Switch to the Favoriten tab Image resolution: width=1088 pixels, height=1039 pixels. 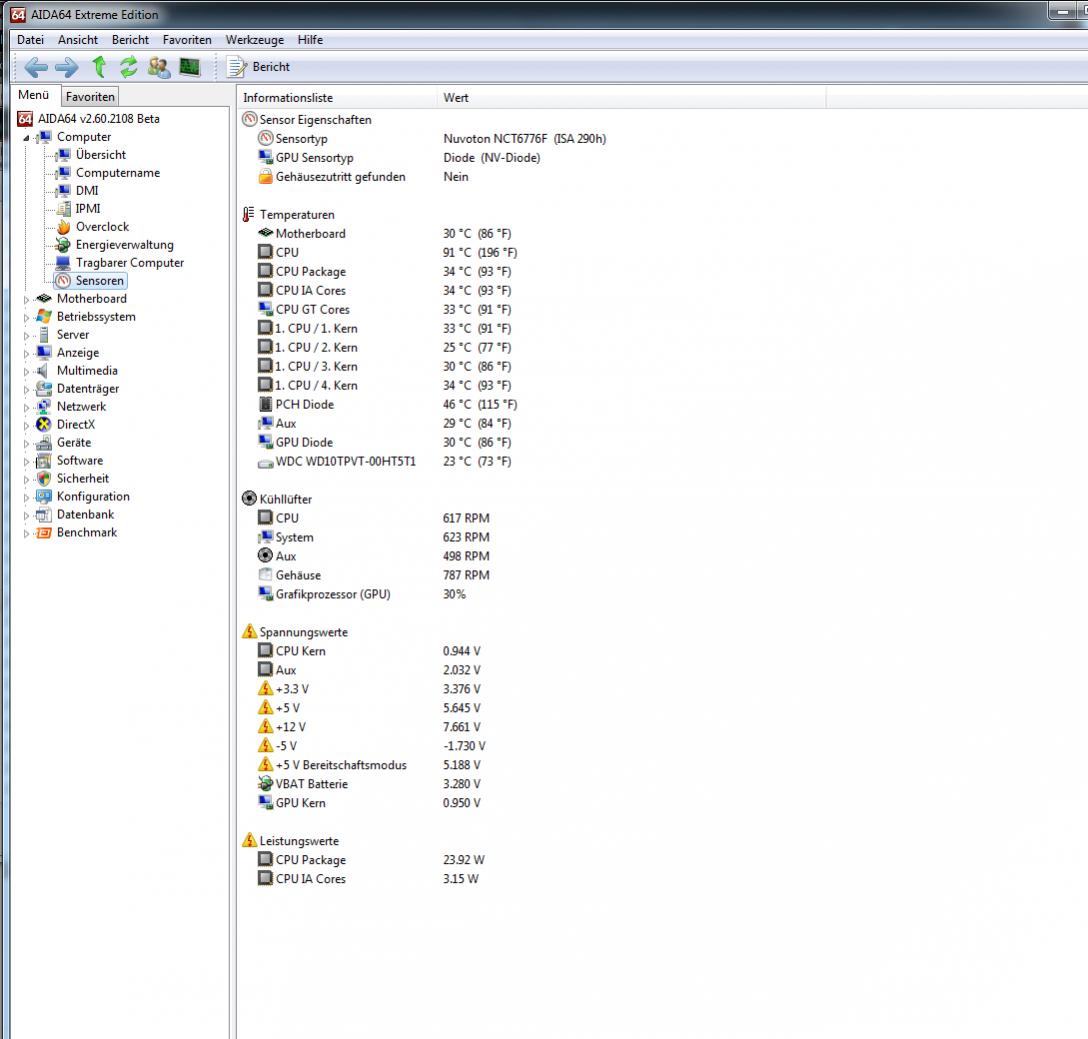(x=90, y=96)
